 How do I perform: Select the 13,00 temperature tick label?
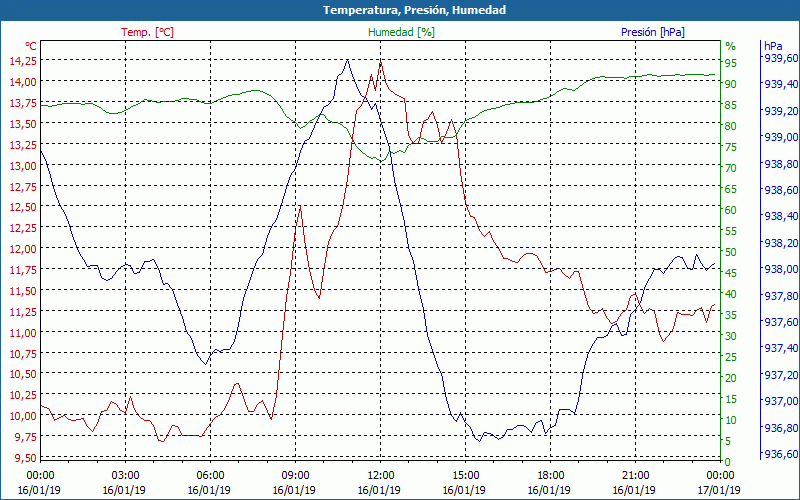coord(23,165)
